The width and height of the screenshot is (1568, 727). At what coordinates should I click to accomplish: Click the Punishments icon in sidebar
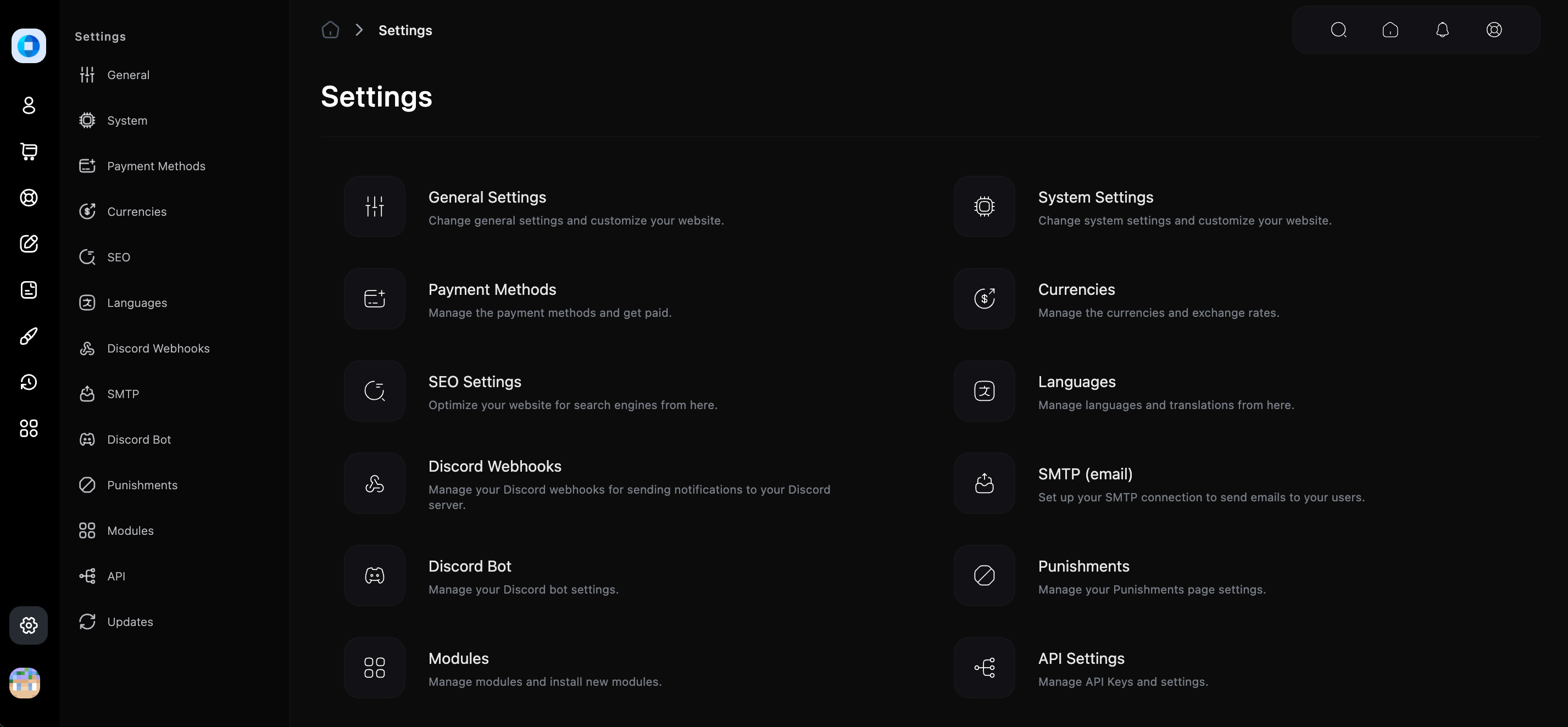coord(87,484)
